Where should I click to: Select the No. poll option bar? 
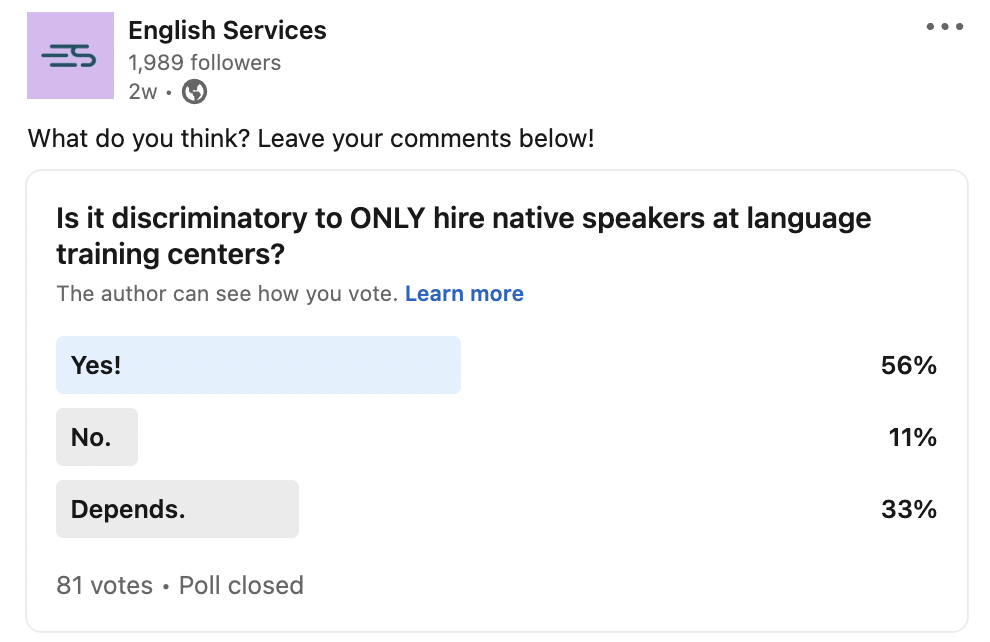(x=97, y=437)
